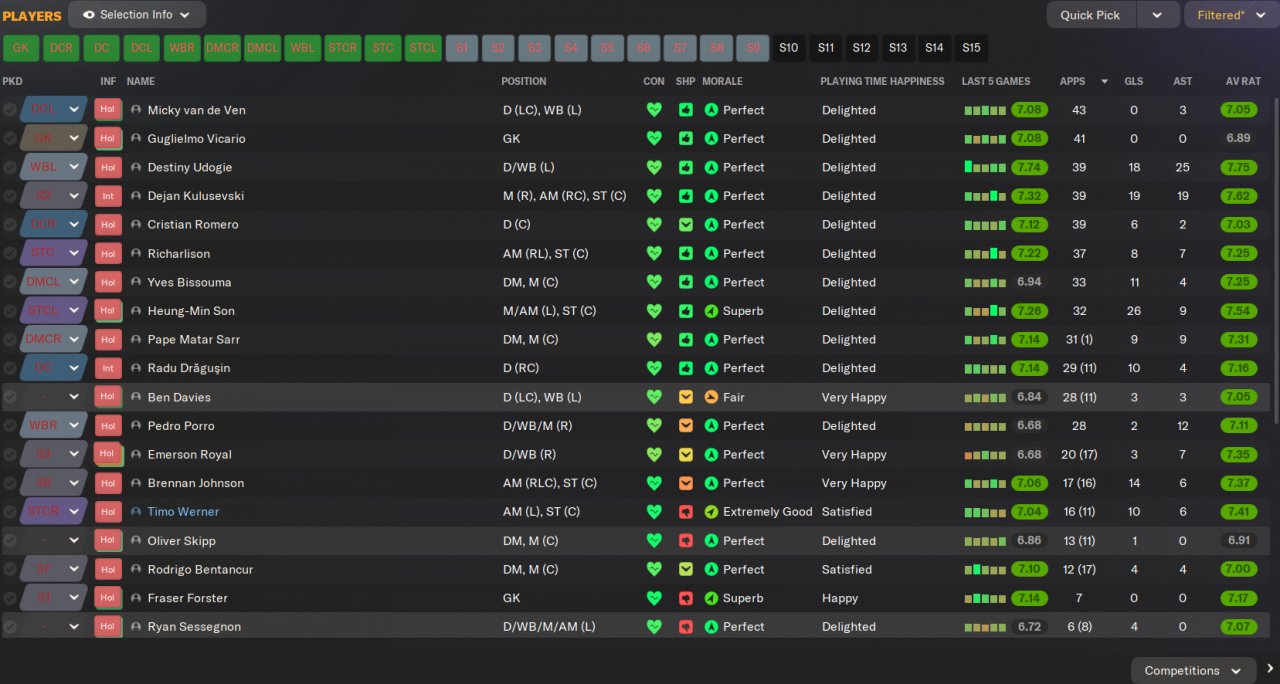Open WBR position dropdown for Pedro Porro
This screenshot has height=684, width=1280.
click(x=74, y=426)
